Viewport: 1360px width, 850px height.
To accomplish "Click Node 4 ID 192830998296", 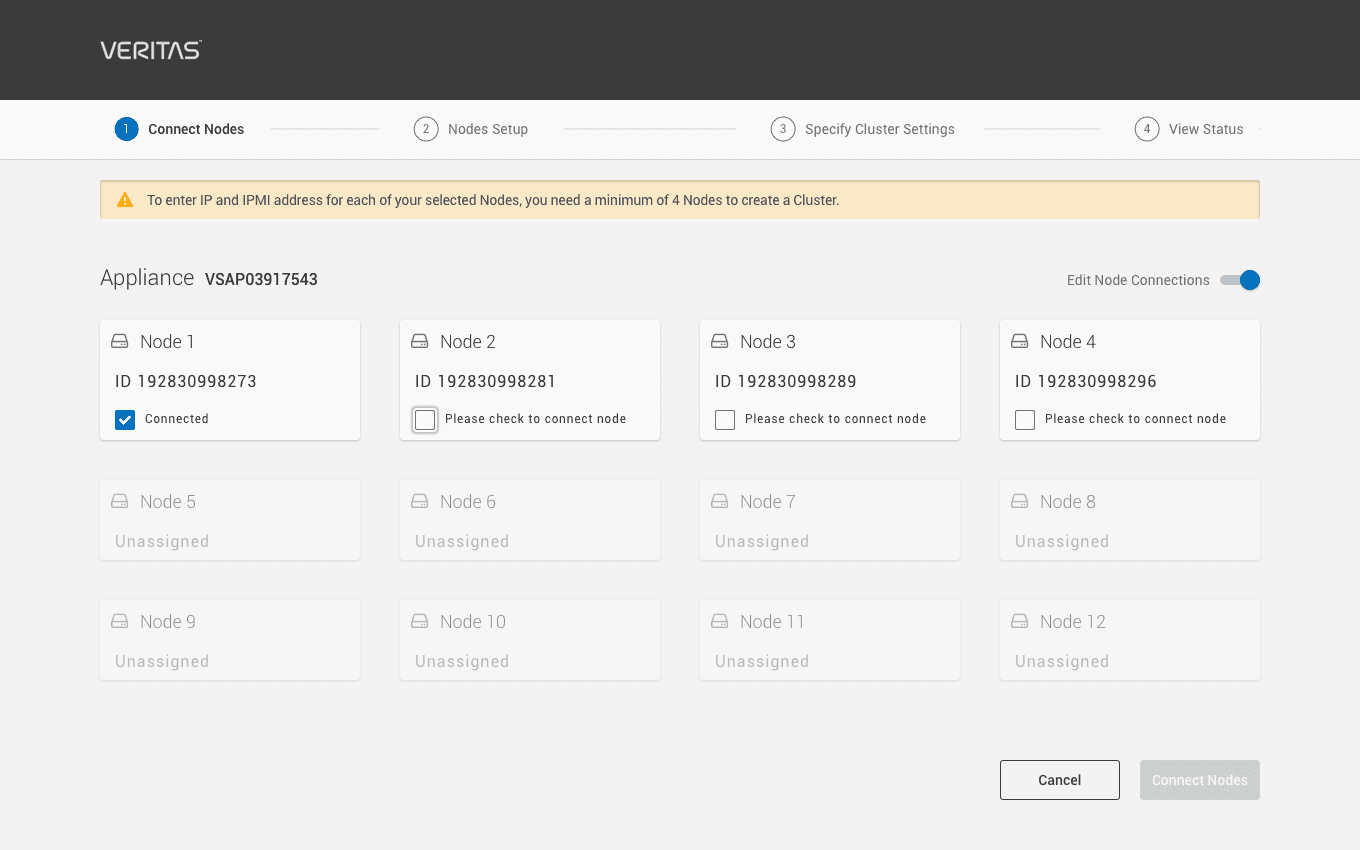I will pos(1086,381).
